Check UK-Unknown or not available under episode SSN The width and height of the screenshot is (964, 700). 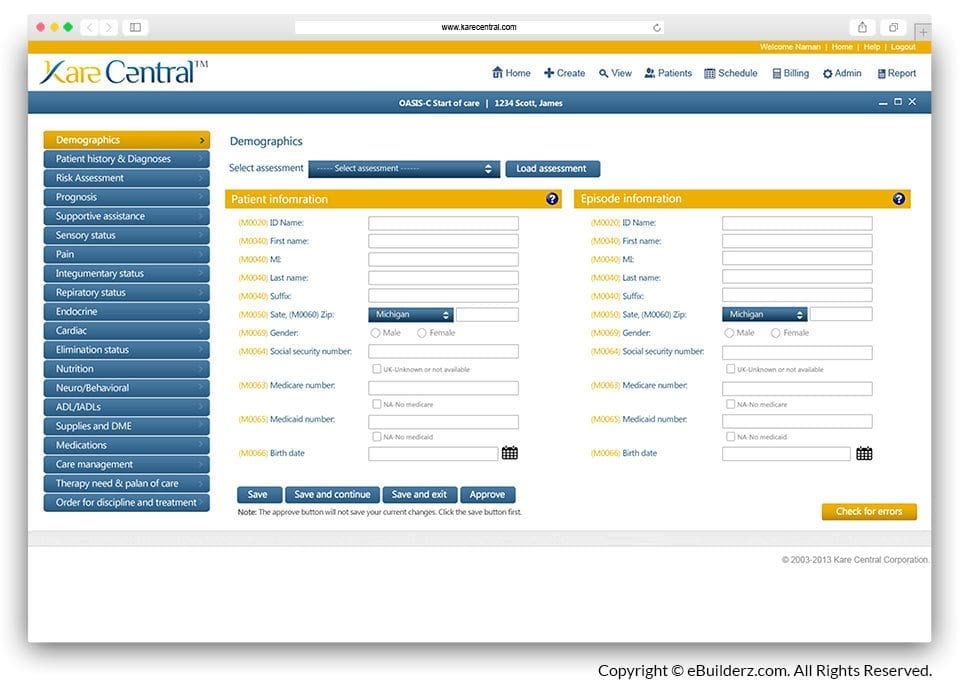point(730,369)
